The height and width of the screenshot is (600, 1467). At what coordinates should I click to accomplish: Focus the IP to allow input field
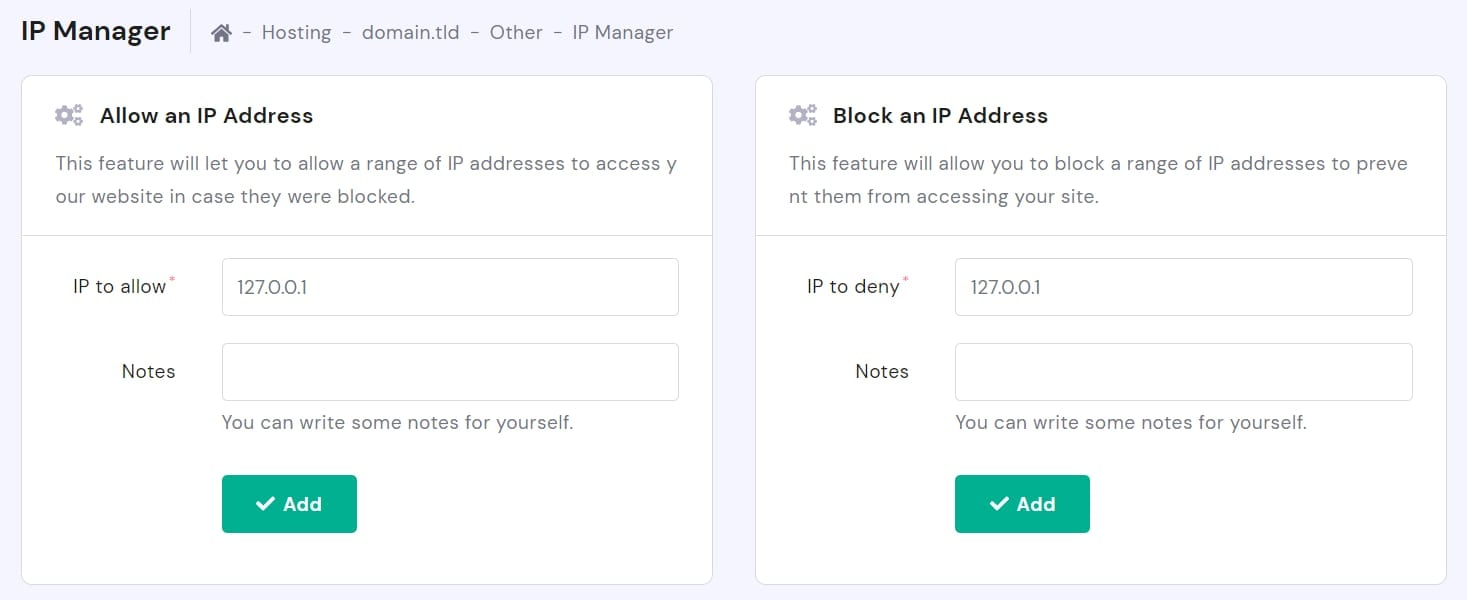click(x=450, y=287)
